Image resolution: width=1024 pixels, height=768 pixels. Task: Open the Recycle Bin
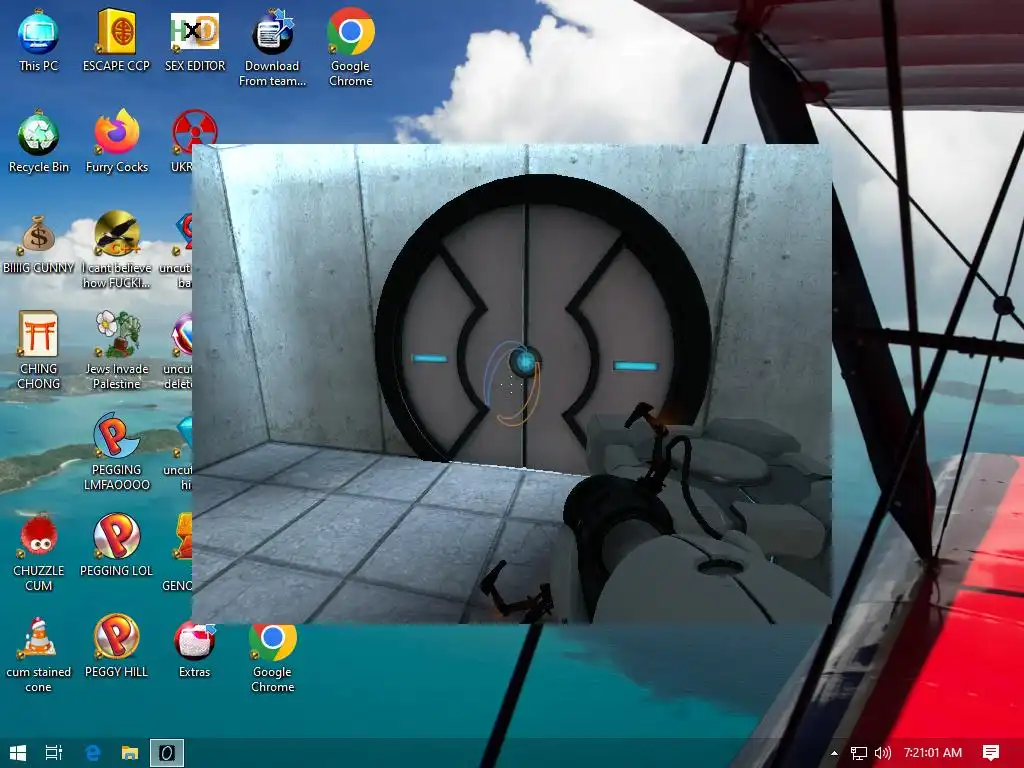38,142
